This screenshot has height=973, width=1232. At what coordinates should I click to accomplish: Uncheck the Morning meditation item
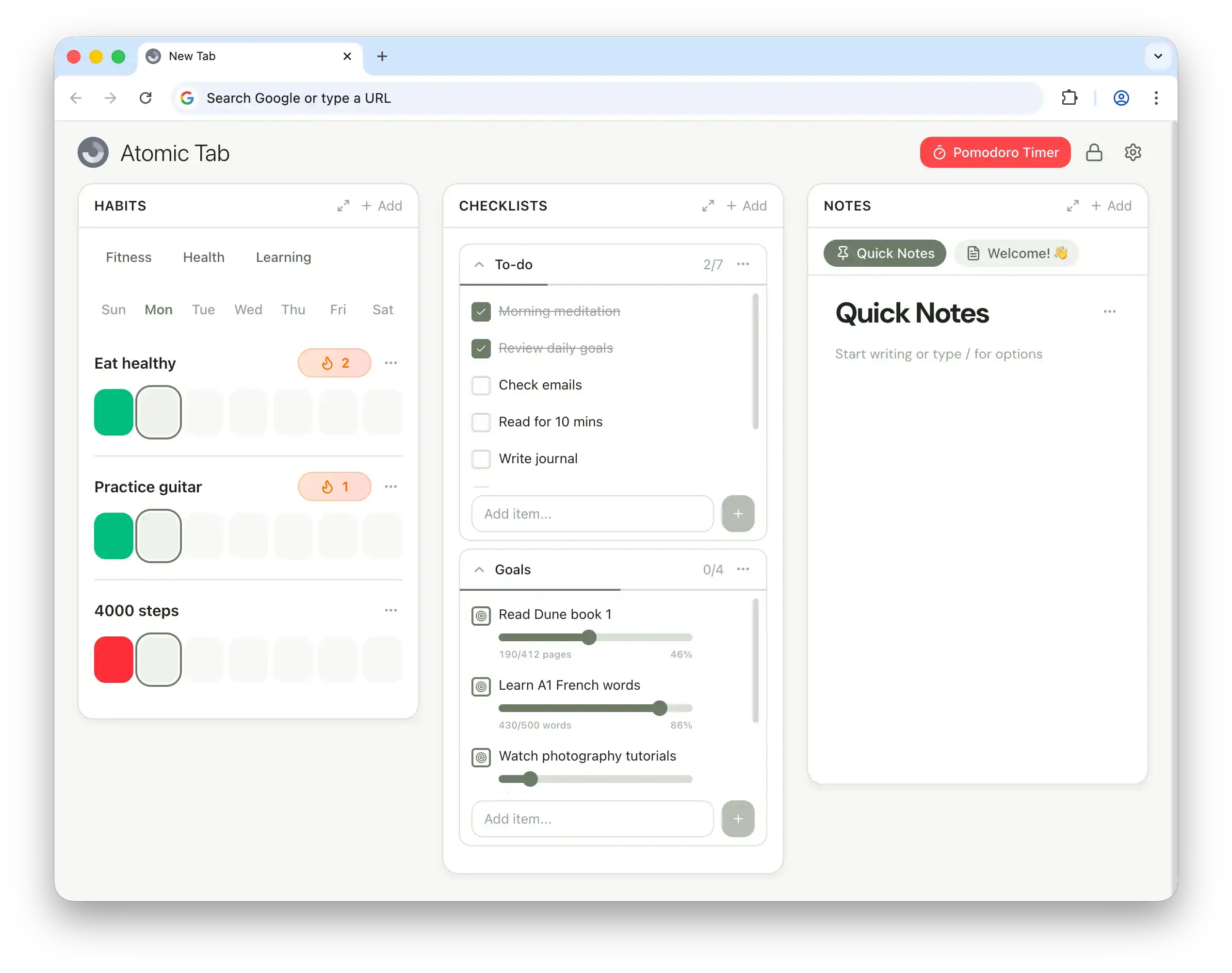click(x=481, y=311)
